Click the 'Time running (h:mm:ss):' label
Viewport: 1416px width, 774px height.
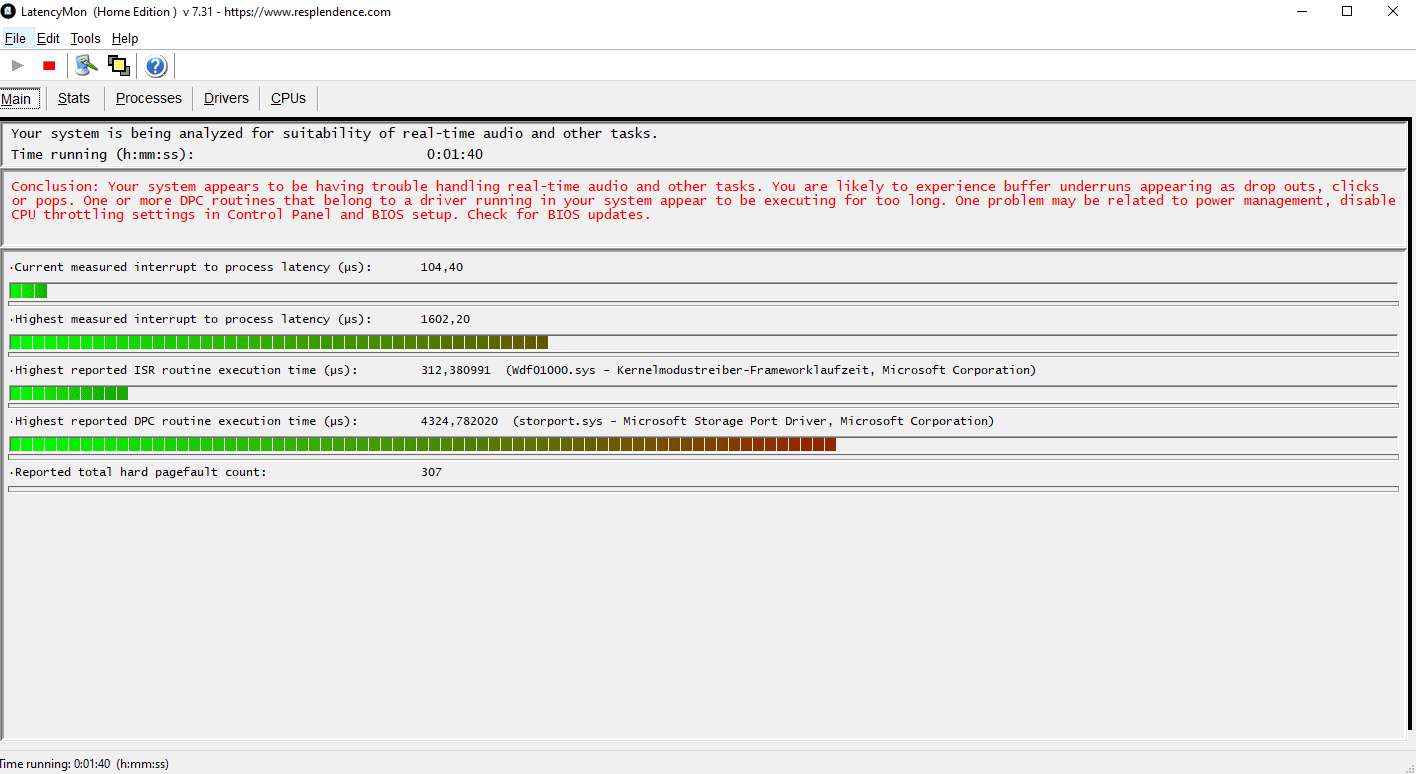point(102,154)
